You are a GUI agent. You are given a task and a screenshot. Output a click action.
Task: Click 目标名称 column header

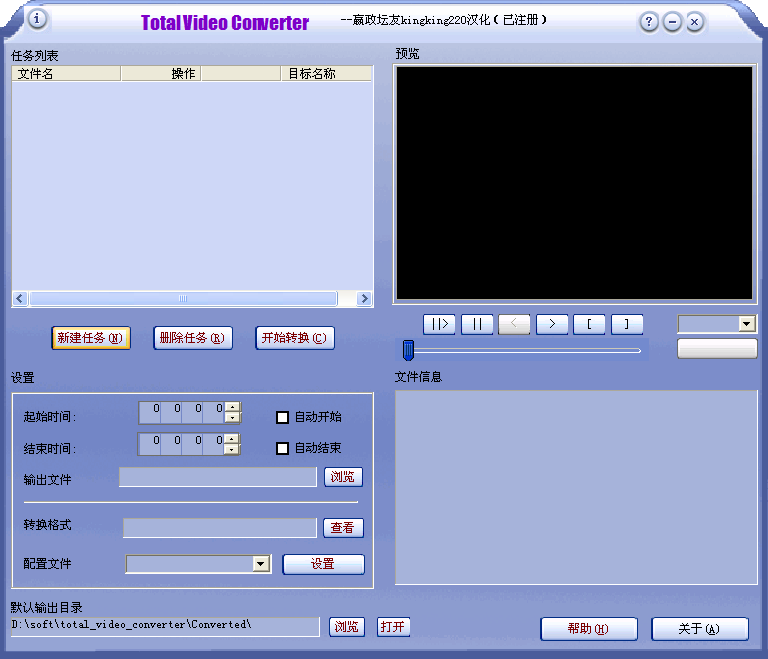[326, 73]
